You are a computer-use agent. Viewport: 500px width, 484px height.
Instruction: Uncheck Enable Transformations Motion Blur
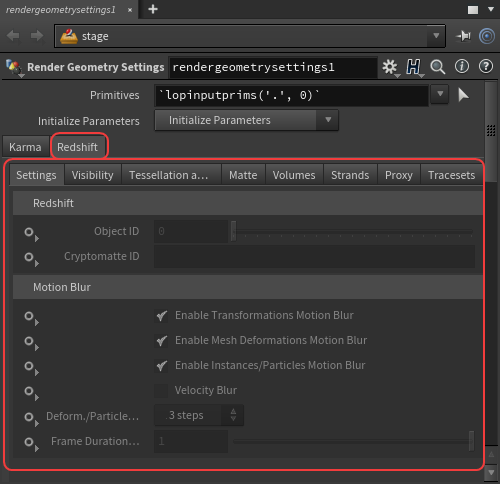(x=162, y=315)
